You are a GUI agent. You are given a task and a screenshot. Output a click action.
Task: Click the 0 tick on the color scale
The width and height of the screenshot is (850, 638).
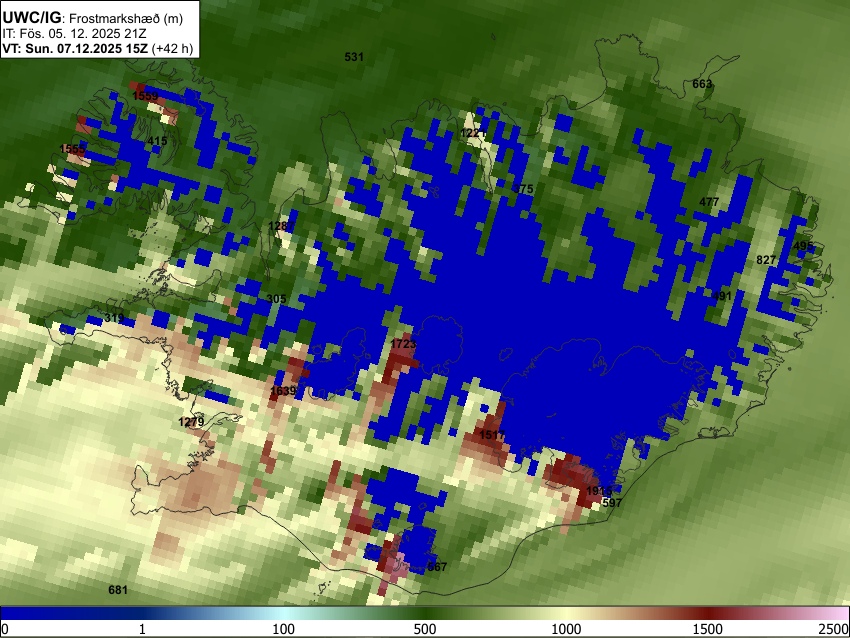pyautogui.click(x=5, y=629)
